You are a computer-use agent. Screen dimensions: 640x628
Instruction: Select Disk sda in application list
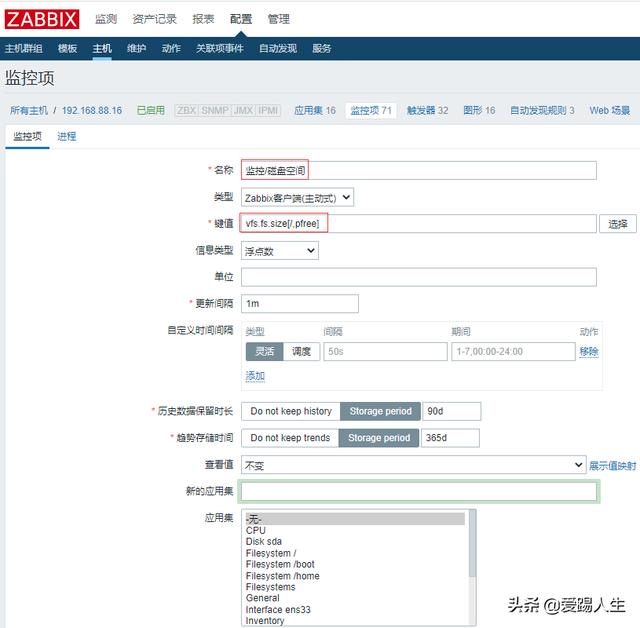[355, 541]
